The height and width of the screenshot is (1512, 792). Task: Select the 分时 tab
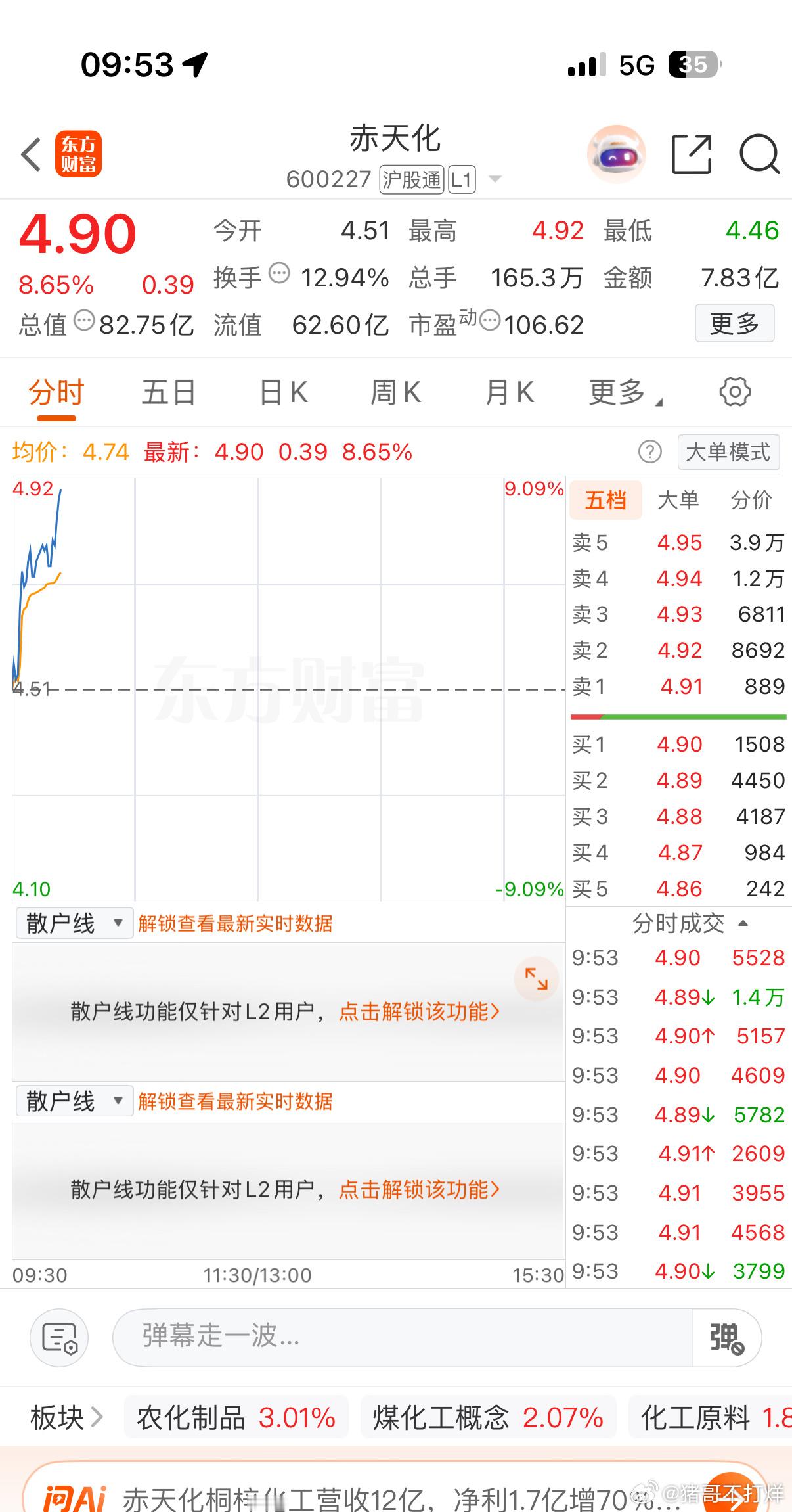tap(56, 393)
